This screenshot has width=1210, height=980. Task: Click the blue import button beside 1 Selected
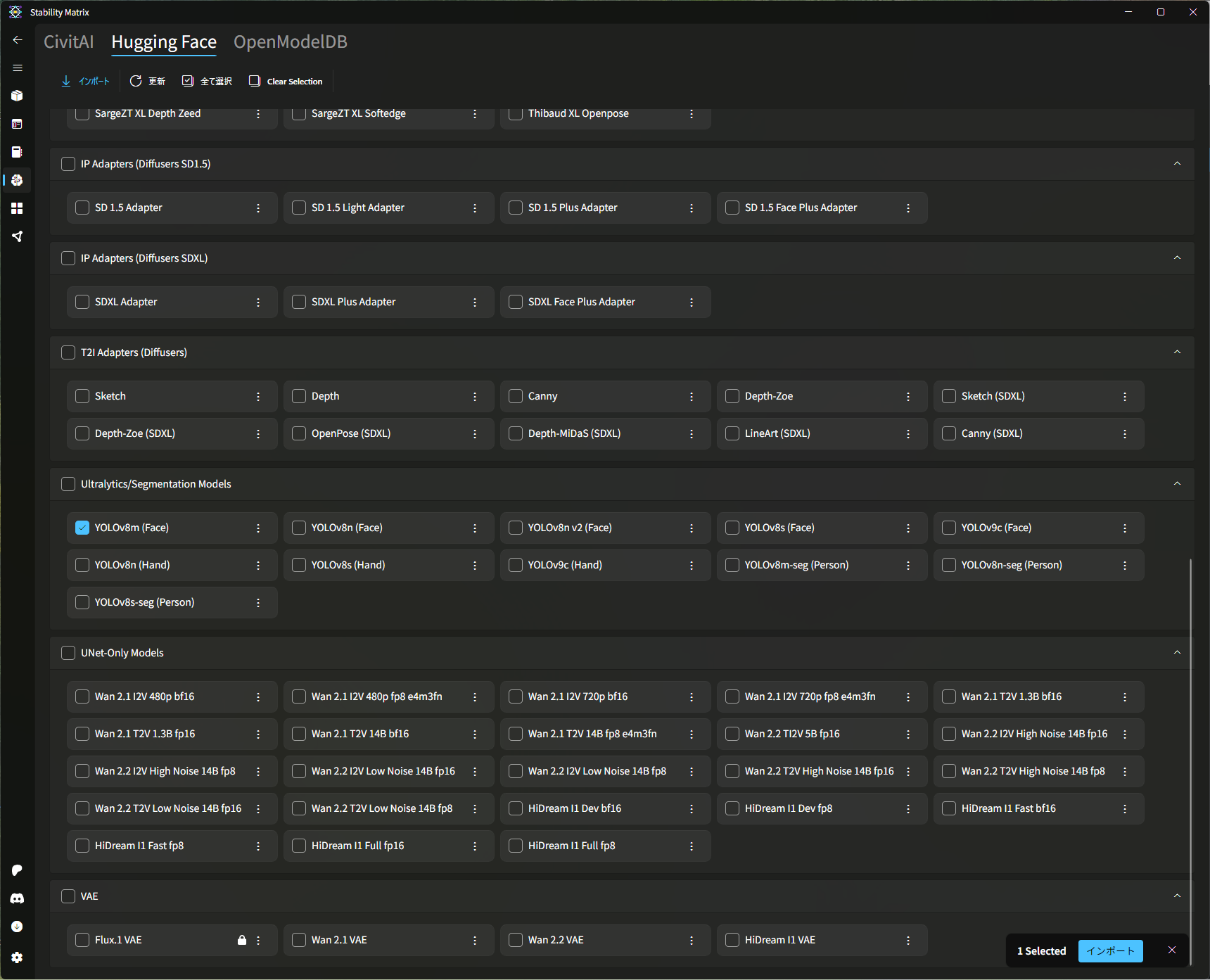(1110, 951)
